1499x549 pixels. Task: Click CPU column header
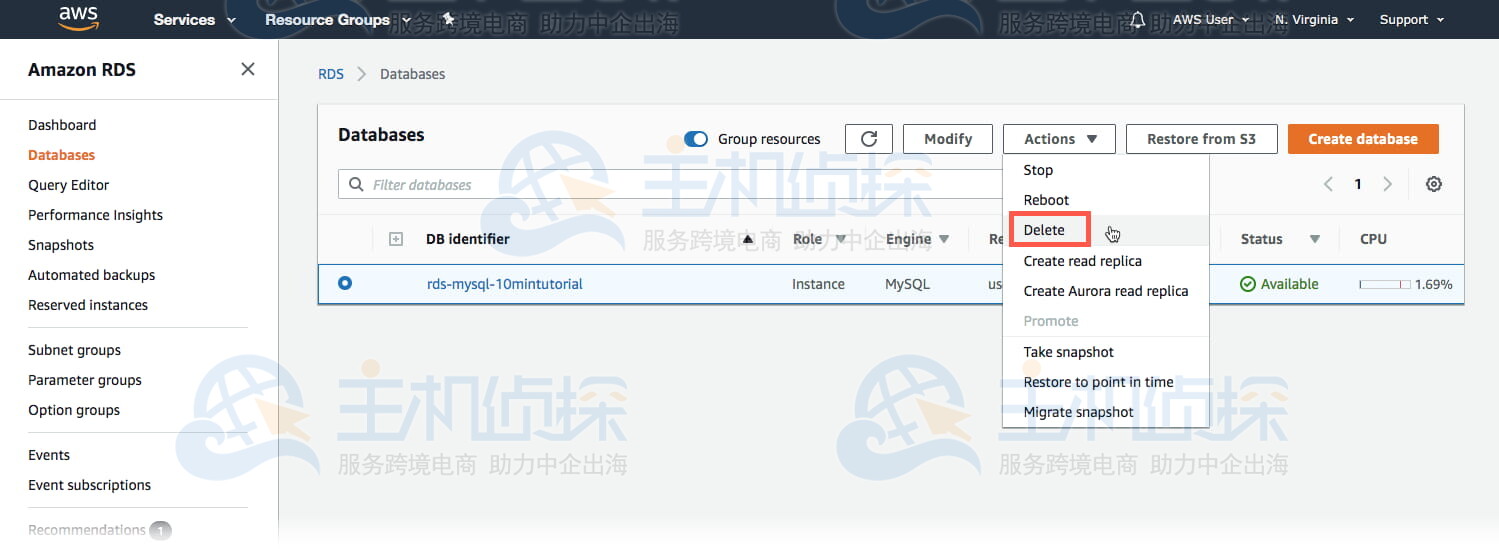coord(1373,239)
